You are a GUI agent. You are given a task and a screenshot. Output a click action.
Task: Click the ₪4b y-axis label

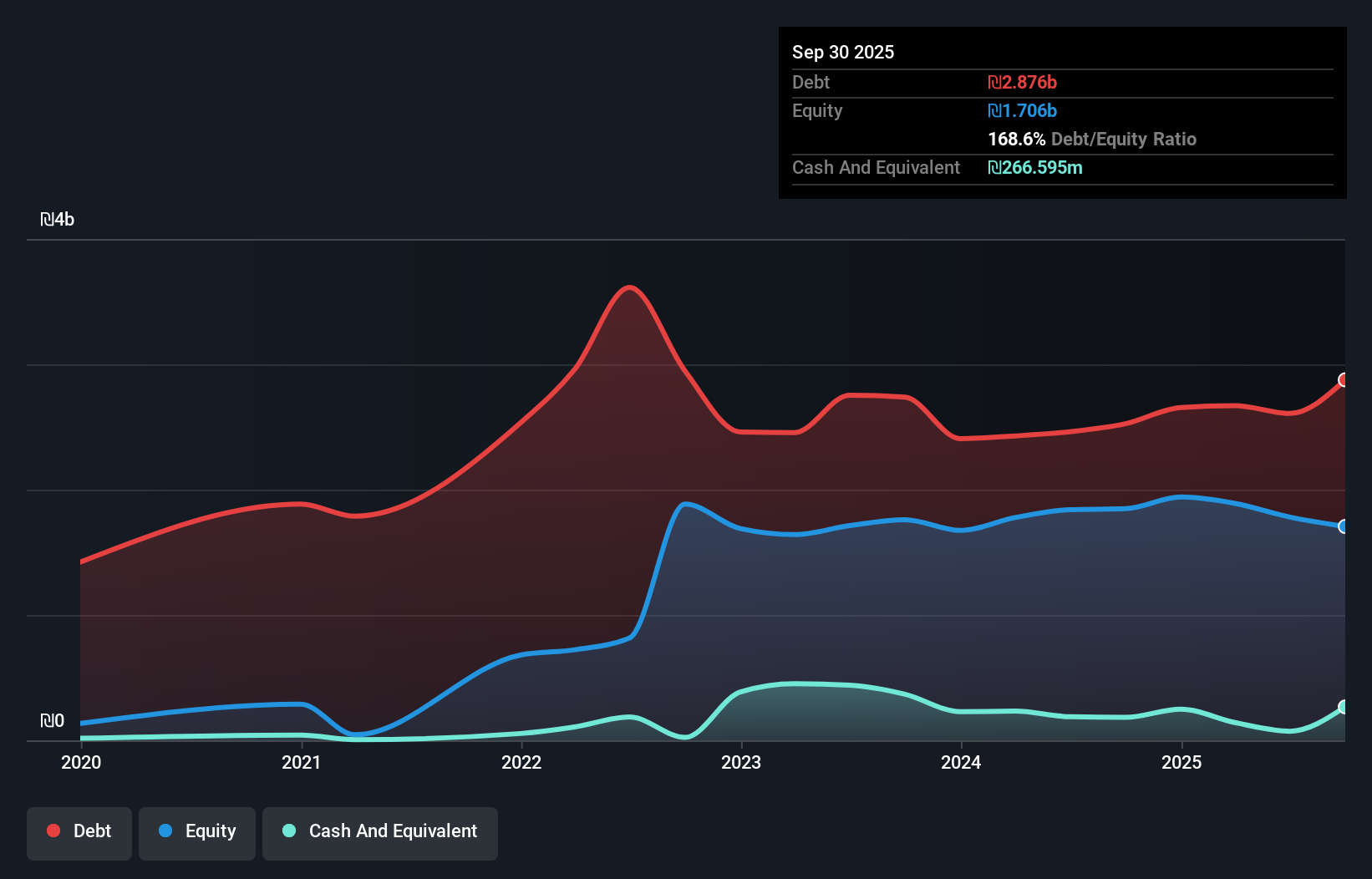pyautogui.click(x=59, y=219)
